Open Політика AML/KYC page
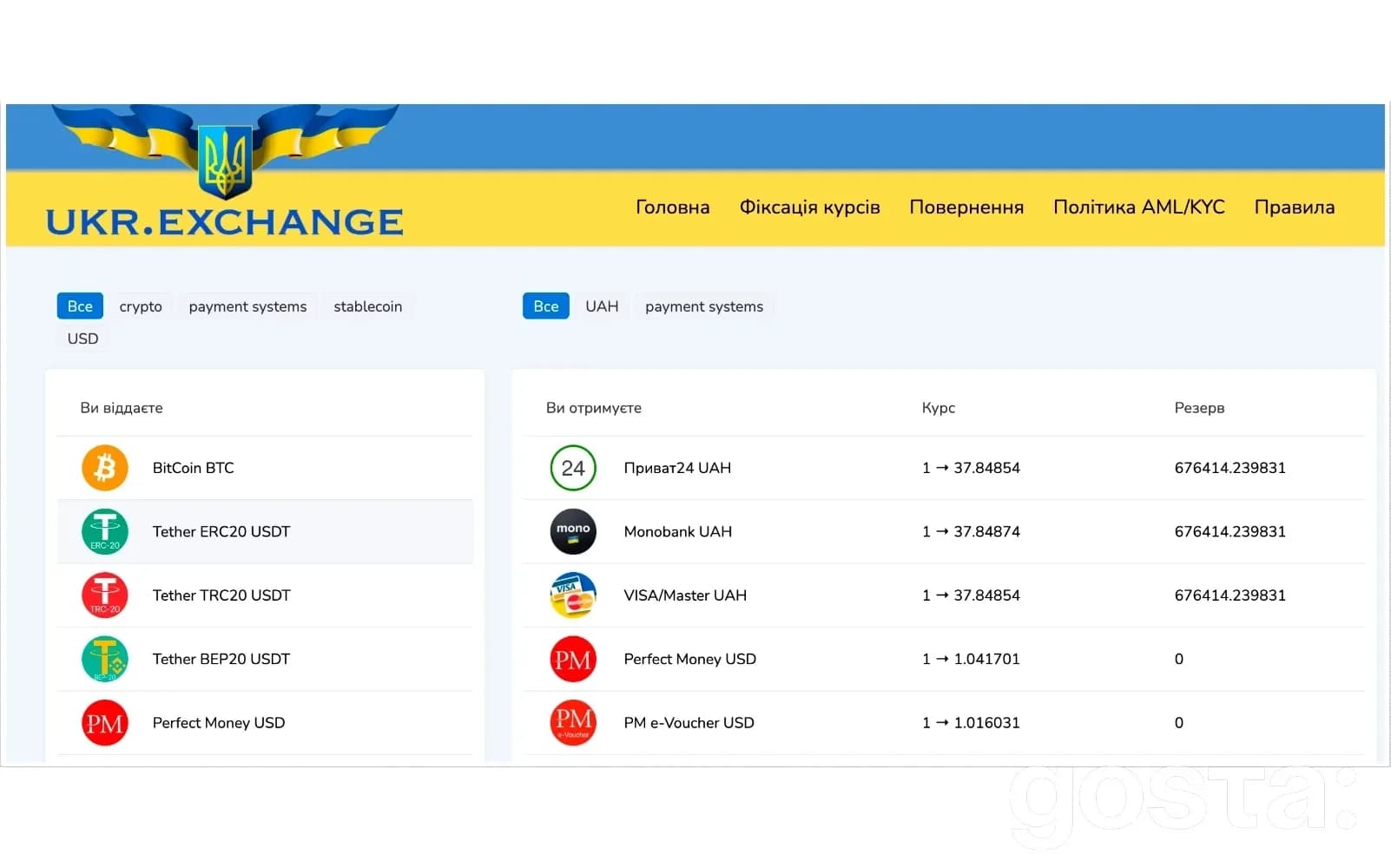 click(1139, 207)
